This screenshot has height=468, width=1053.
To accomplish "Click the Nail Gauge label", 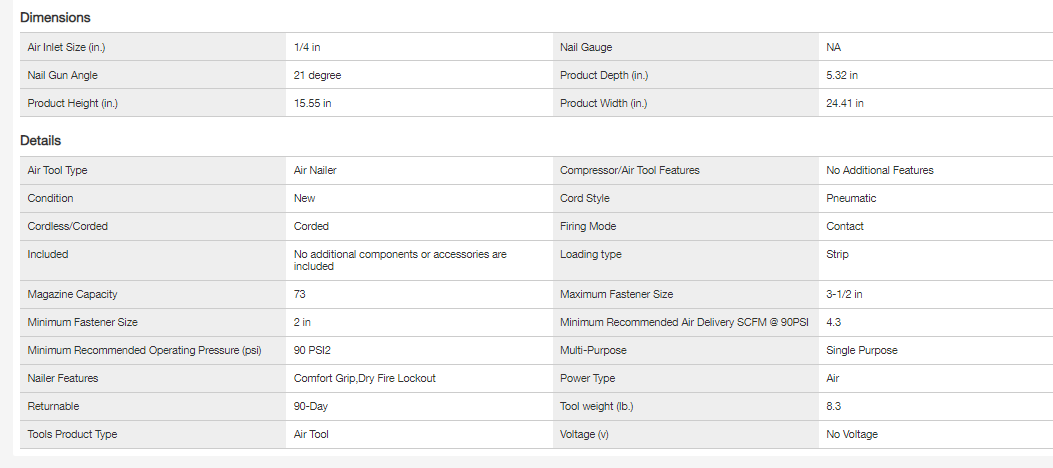I will (x=586, y=47).
